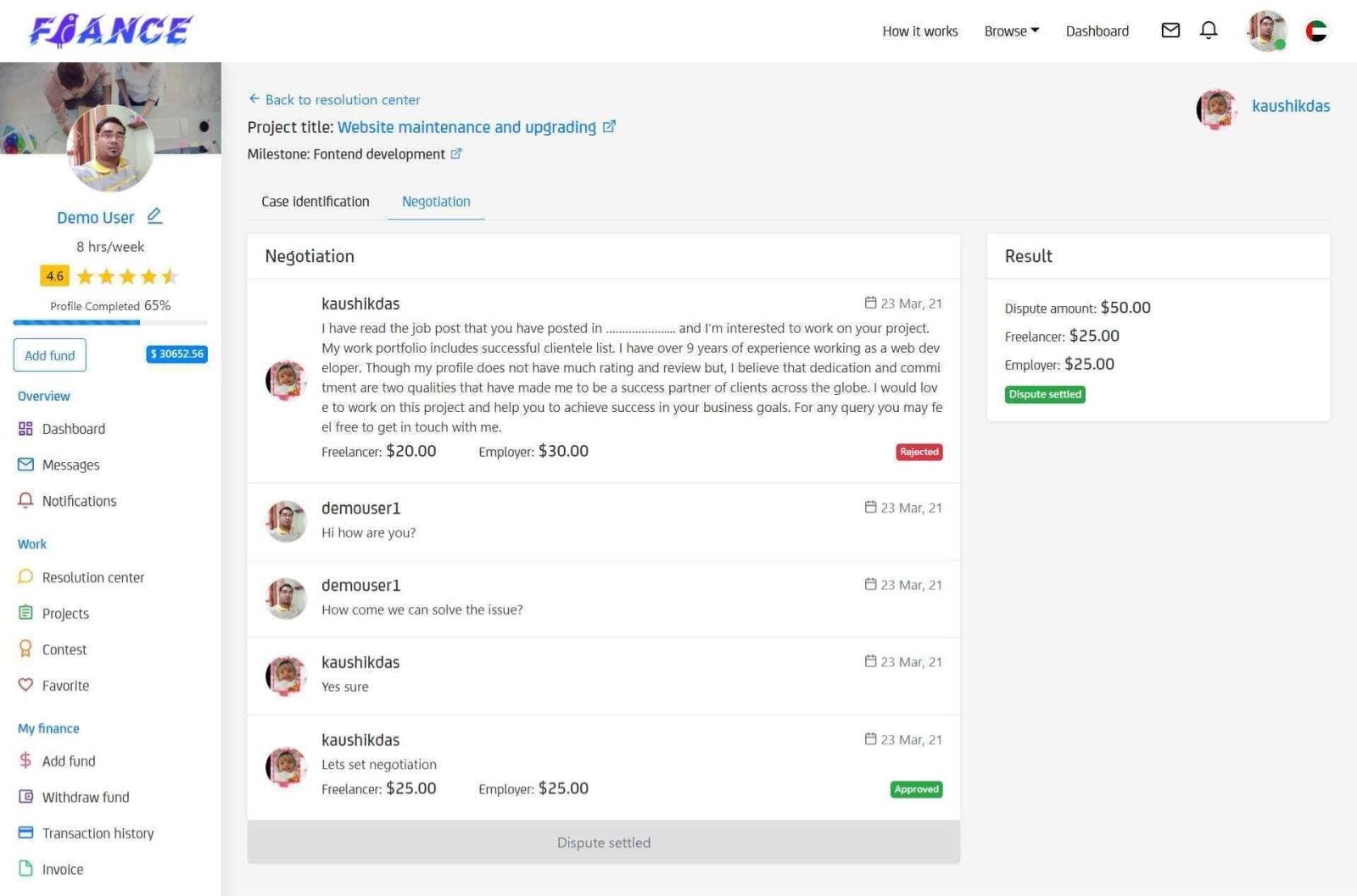Image resolution: width=1357 pixels, height=896 pixels.
Task: Open external link icon next to project title
Action: [609, 126]
